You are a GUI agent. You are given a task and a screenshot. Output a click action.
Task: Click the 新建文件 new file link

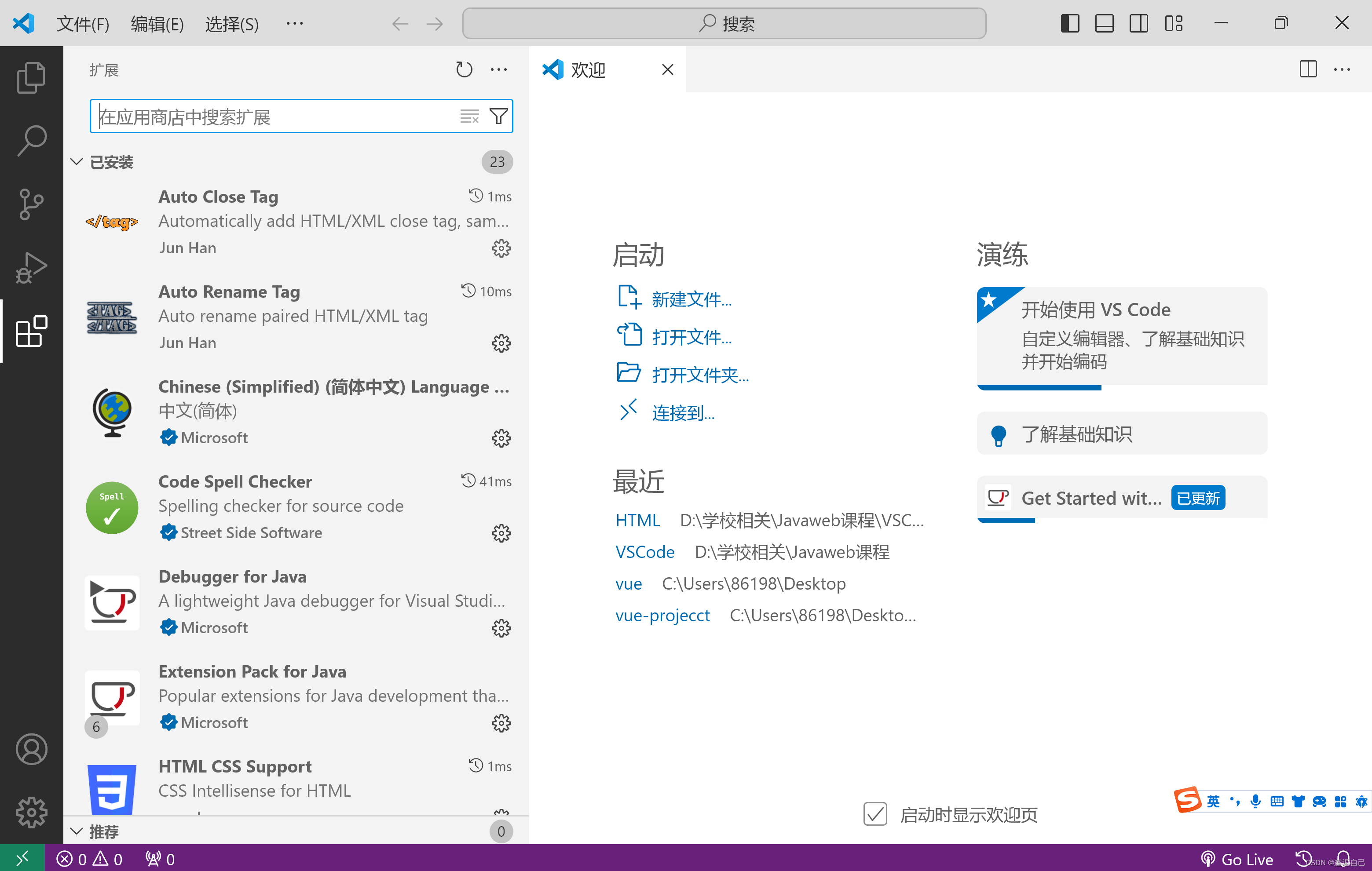(691, 299)
